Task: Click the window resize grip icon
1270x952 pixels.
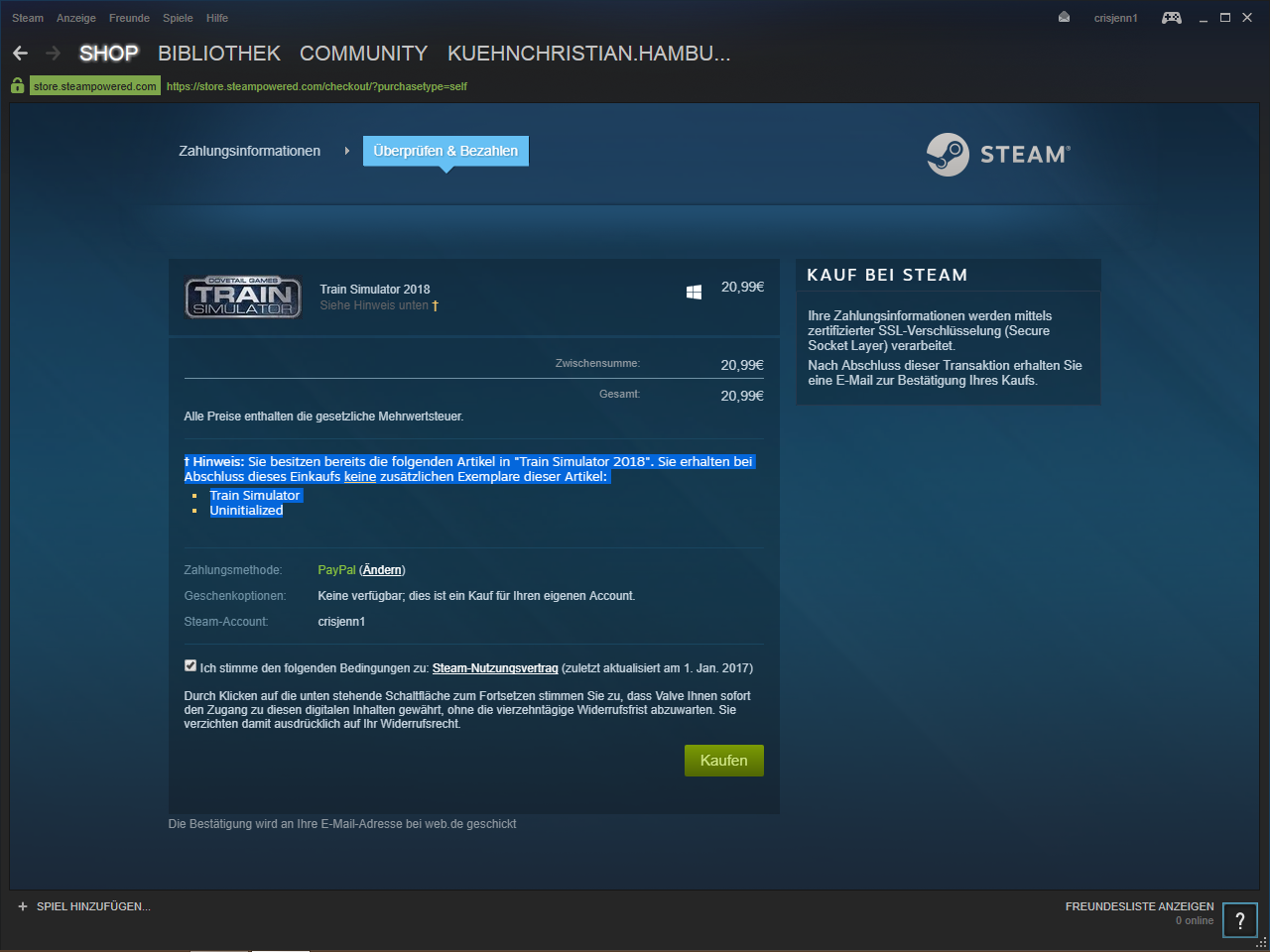Action: (x=1262, y=943)
